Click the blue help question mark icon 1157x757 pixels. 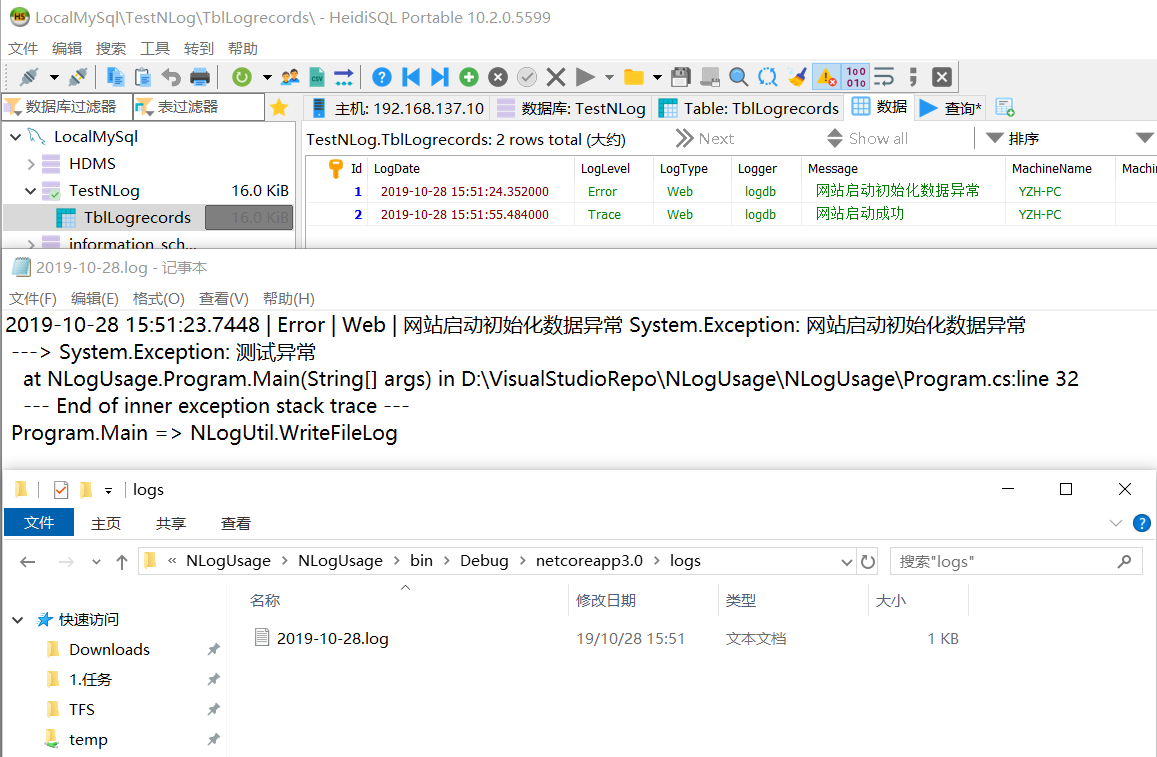pyautogui.click(x=381, y=77)
